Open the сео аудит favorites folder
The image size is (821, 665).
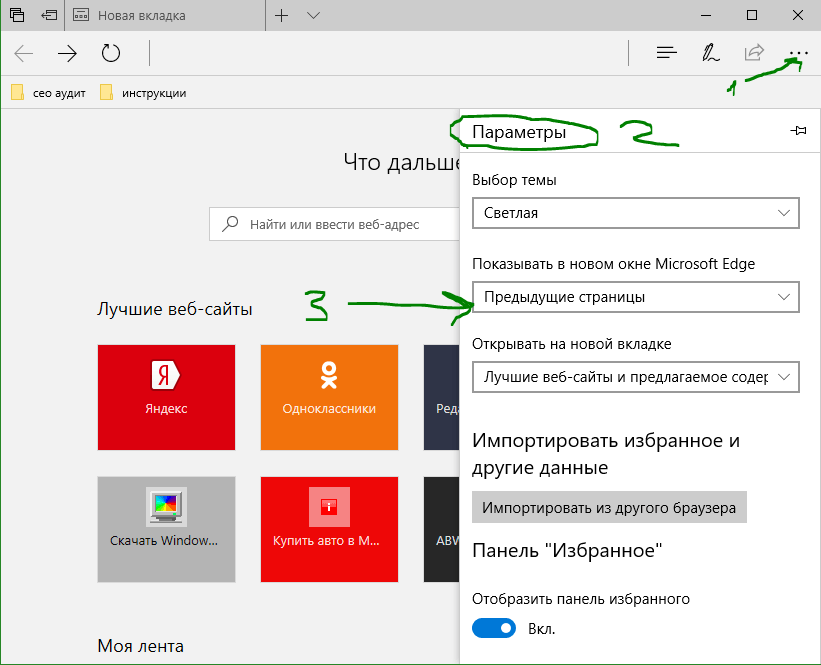click(48, 93)
